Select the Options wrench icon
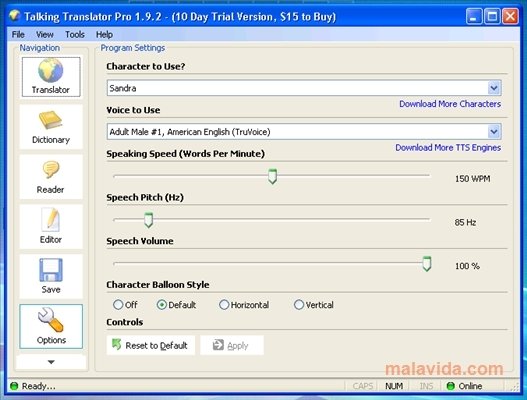Viewport: 527px width, 400px height. click(x=51, y=320)
